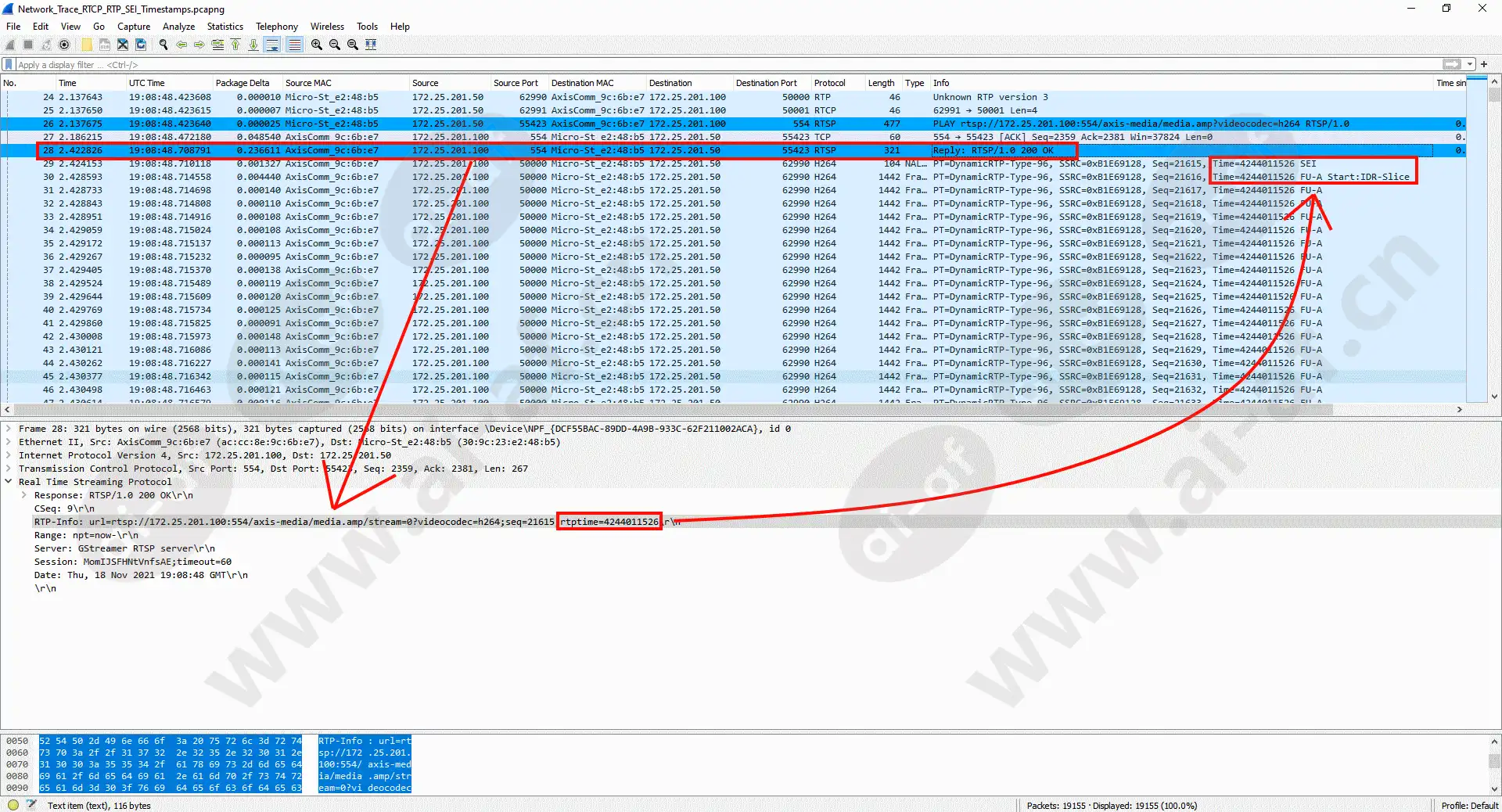
Task: Open the Analyze menu
Action: (179, 27)
